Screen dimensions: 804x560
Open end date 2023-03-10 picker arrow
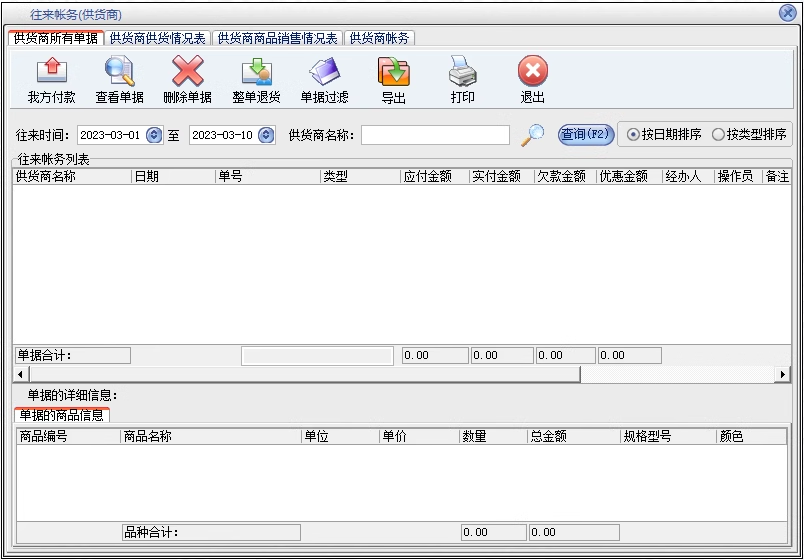266,135
